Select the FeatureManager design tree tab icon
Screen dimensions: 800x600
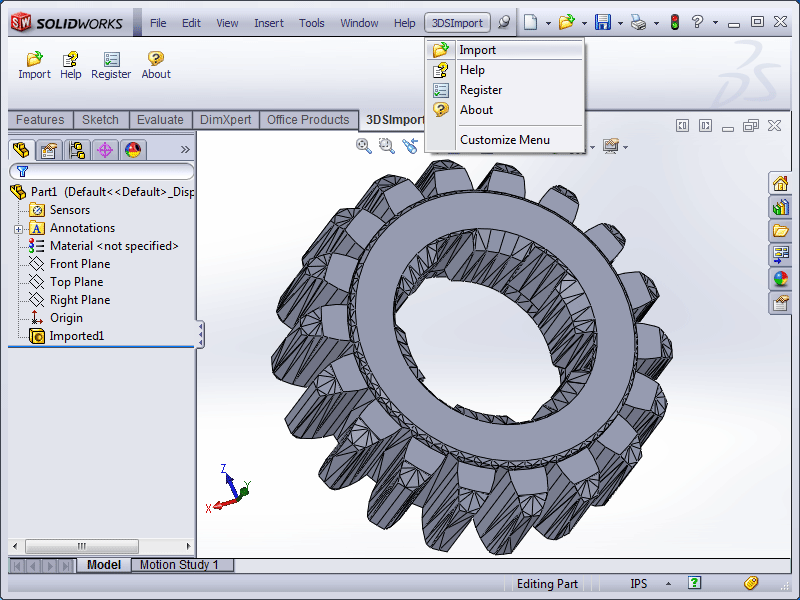point(22,150)
